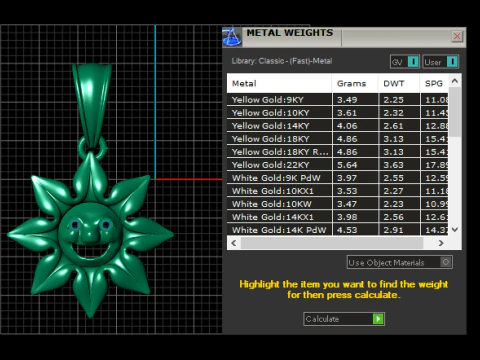Click the horizontal scrollbar left arrow

pos(234,243)
